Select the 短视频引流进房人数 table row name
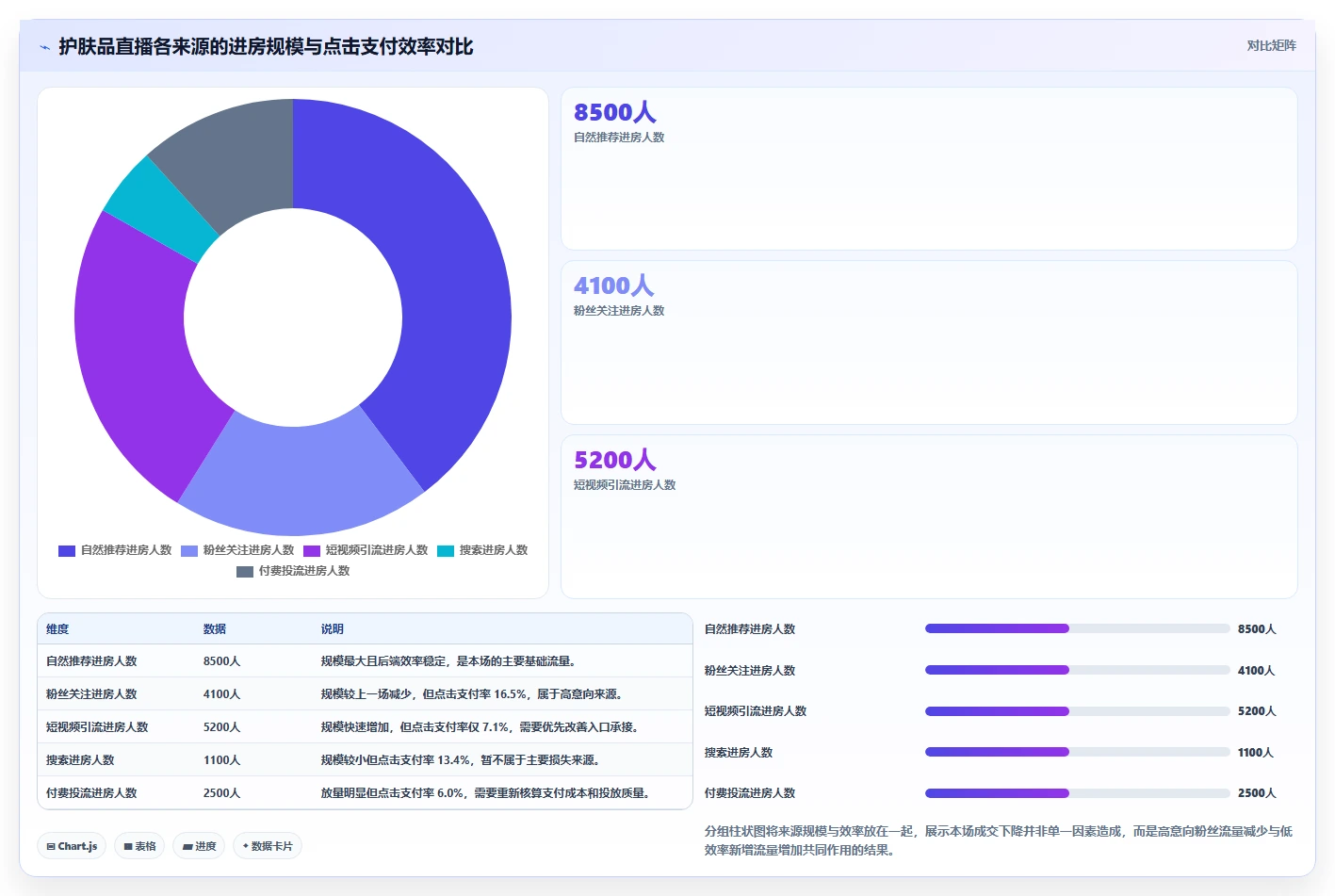The height and width of the screenshot is (896, 1335). [x=97, y=727]
